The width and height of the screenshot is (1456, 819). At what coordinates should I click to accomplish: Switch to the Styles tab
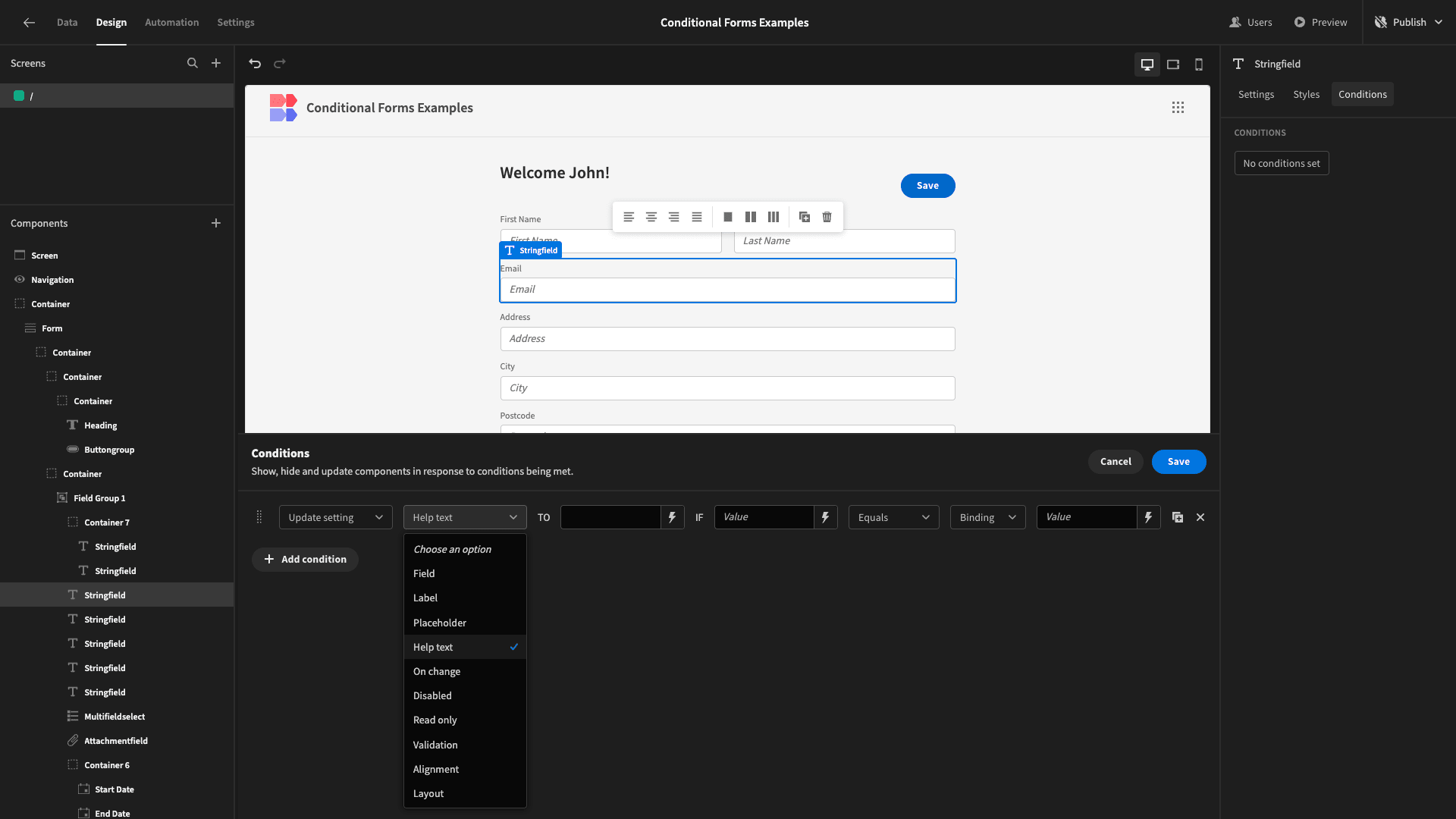(x=1307, y=94)
